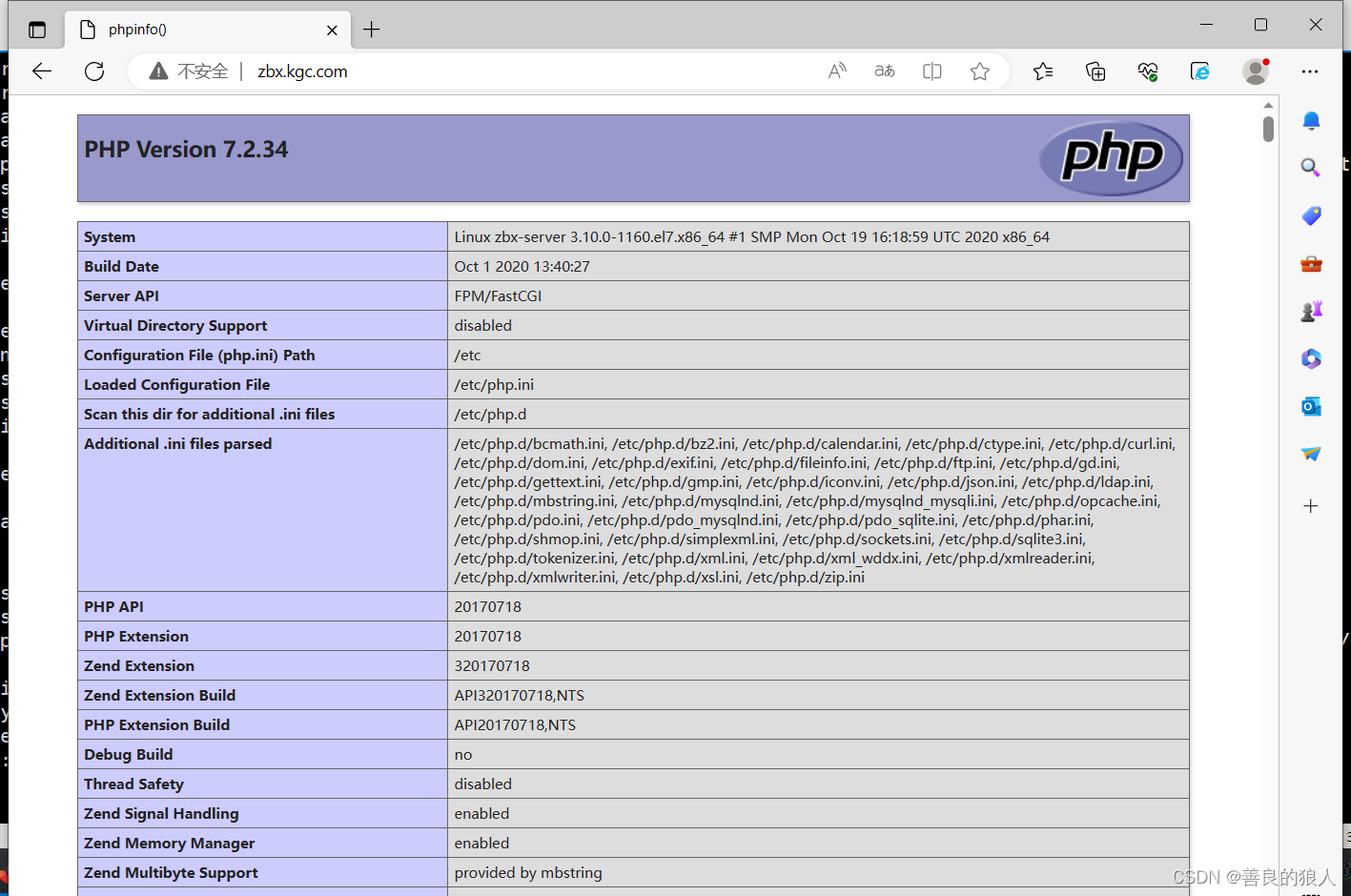Open sidebar games chess icon
The image size is (1351, 896).
pos(1311,311)
